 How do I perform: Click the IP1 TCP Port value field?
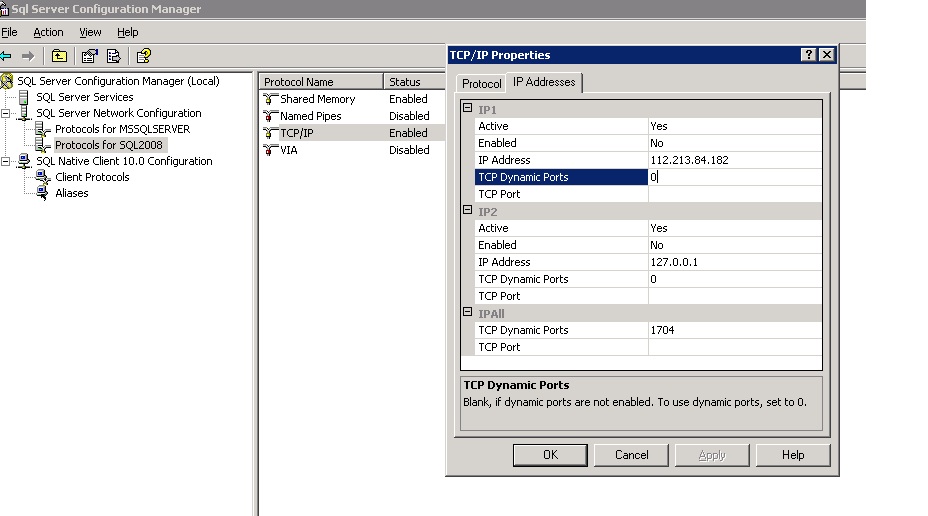734,194
